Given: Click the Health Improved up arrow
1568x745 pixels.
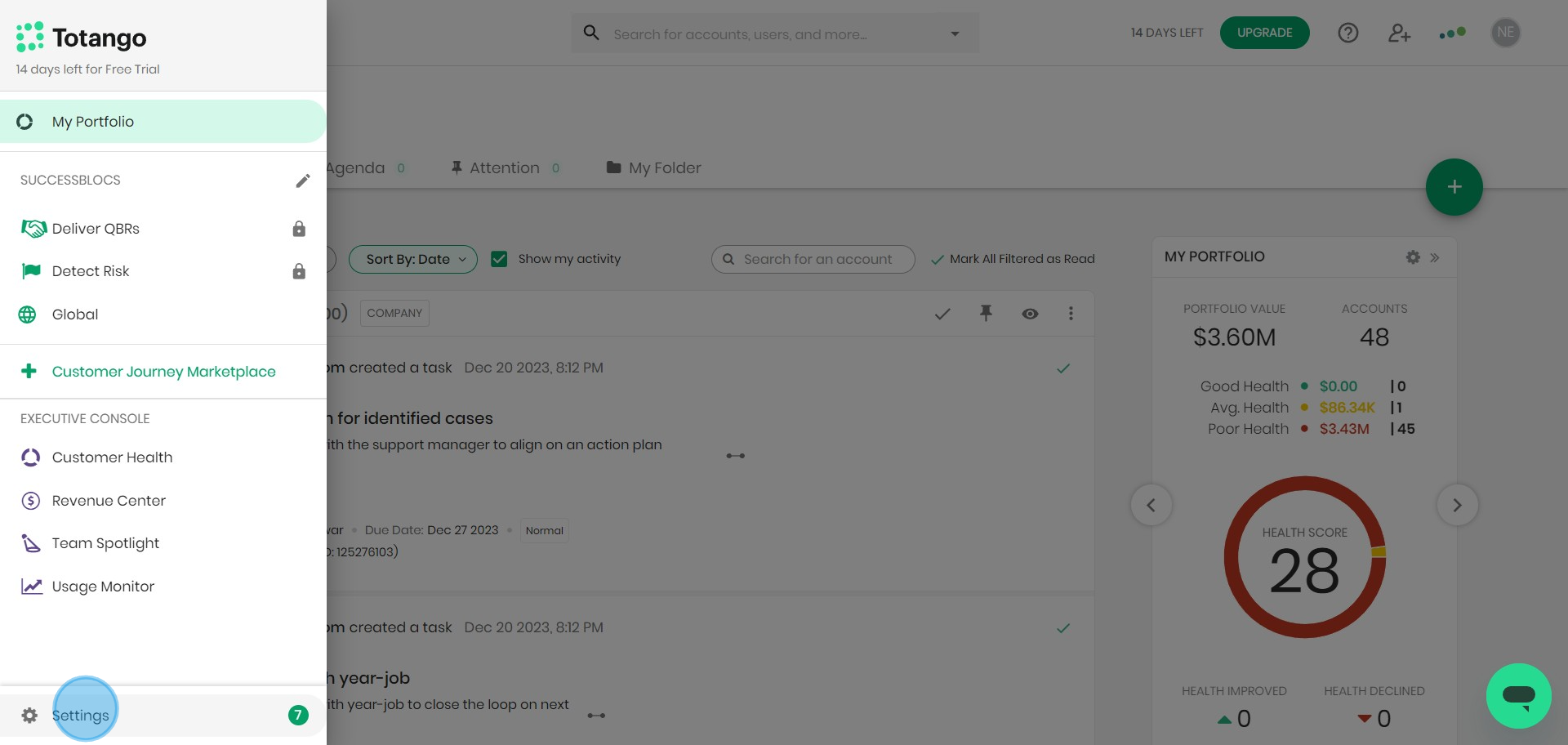Looking at the screenshot, I should (x=1224, y=720).
